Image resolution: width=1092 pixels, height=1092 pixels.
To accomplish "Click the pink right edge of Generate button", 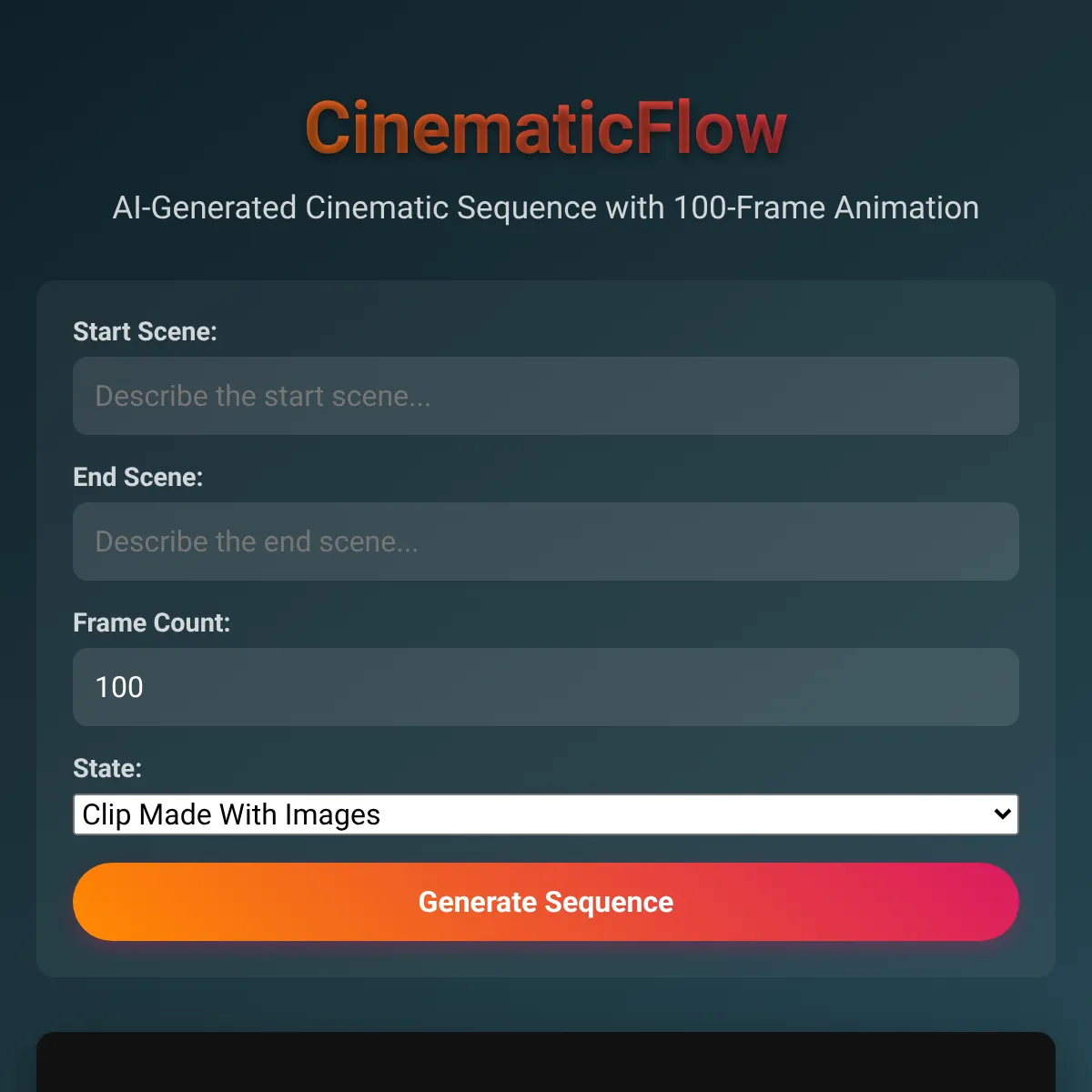I will (x=992, y=902).
